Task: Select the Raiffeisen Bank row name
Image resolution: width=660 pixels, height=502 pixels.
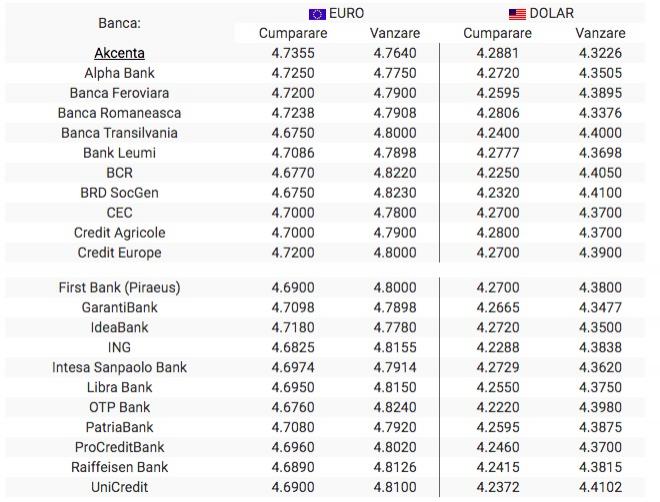Action: pos(119,467)
